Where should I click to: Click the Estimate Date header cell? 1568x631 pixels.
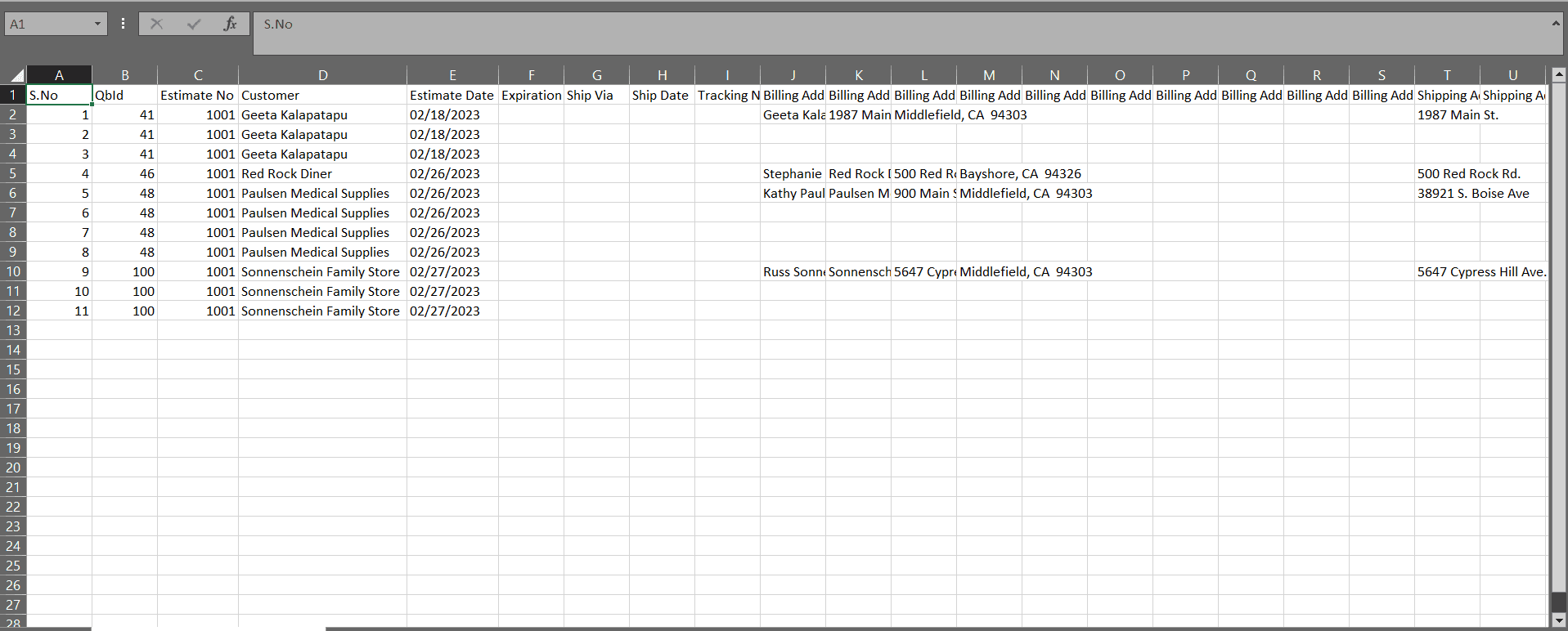pos(452,95)
